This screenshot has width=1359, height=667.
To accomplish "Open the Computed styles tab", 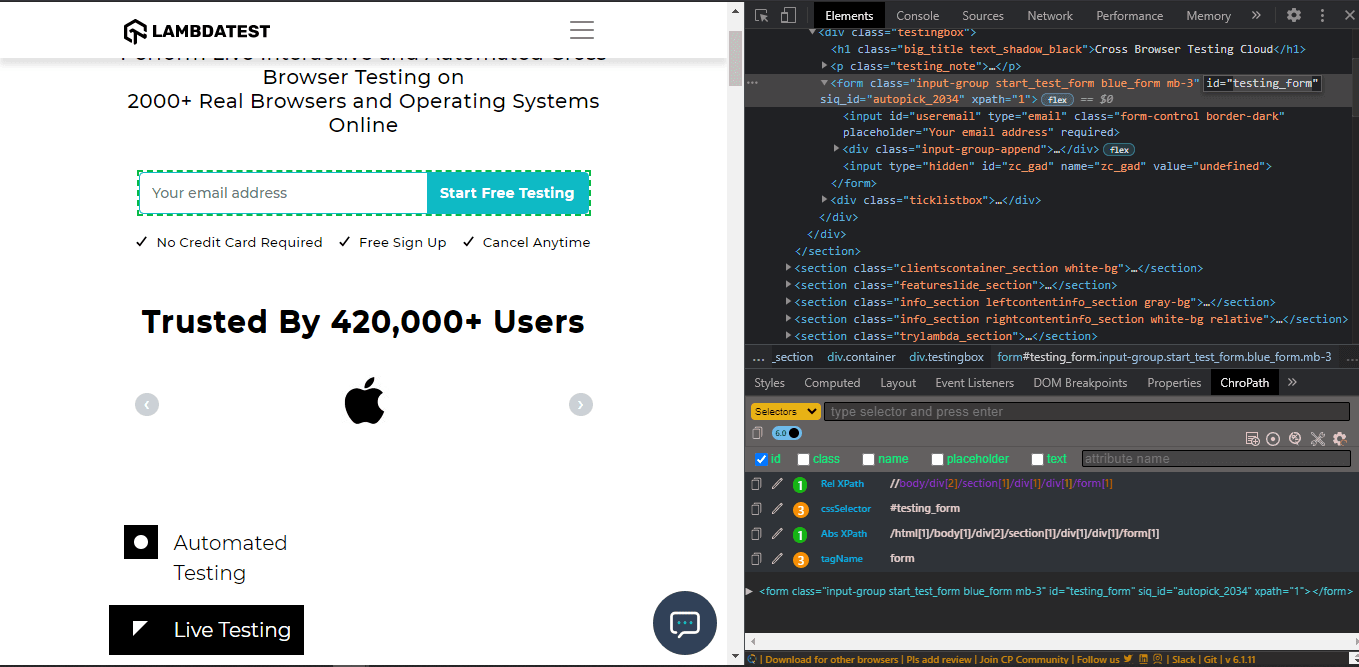I will [x=832, y=382].
